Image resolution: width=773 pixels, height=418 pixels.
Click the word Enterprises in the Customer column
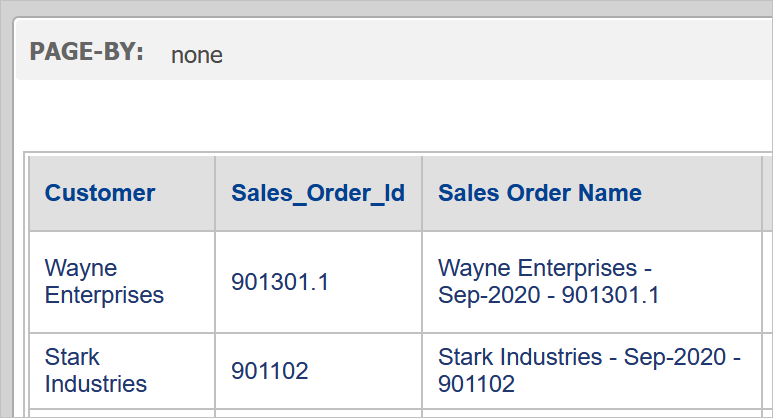point(104,296)
